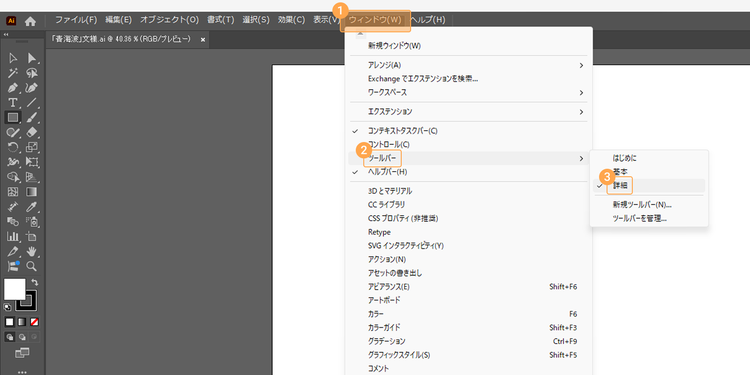Pick the Column Graph tool
Screen dimensions: 750x375
tap(13, 236)
